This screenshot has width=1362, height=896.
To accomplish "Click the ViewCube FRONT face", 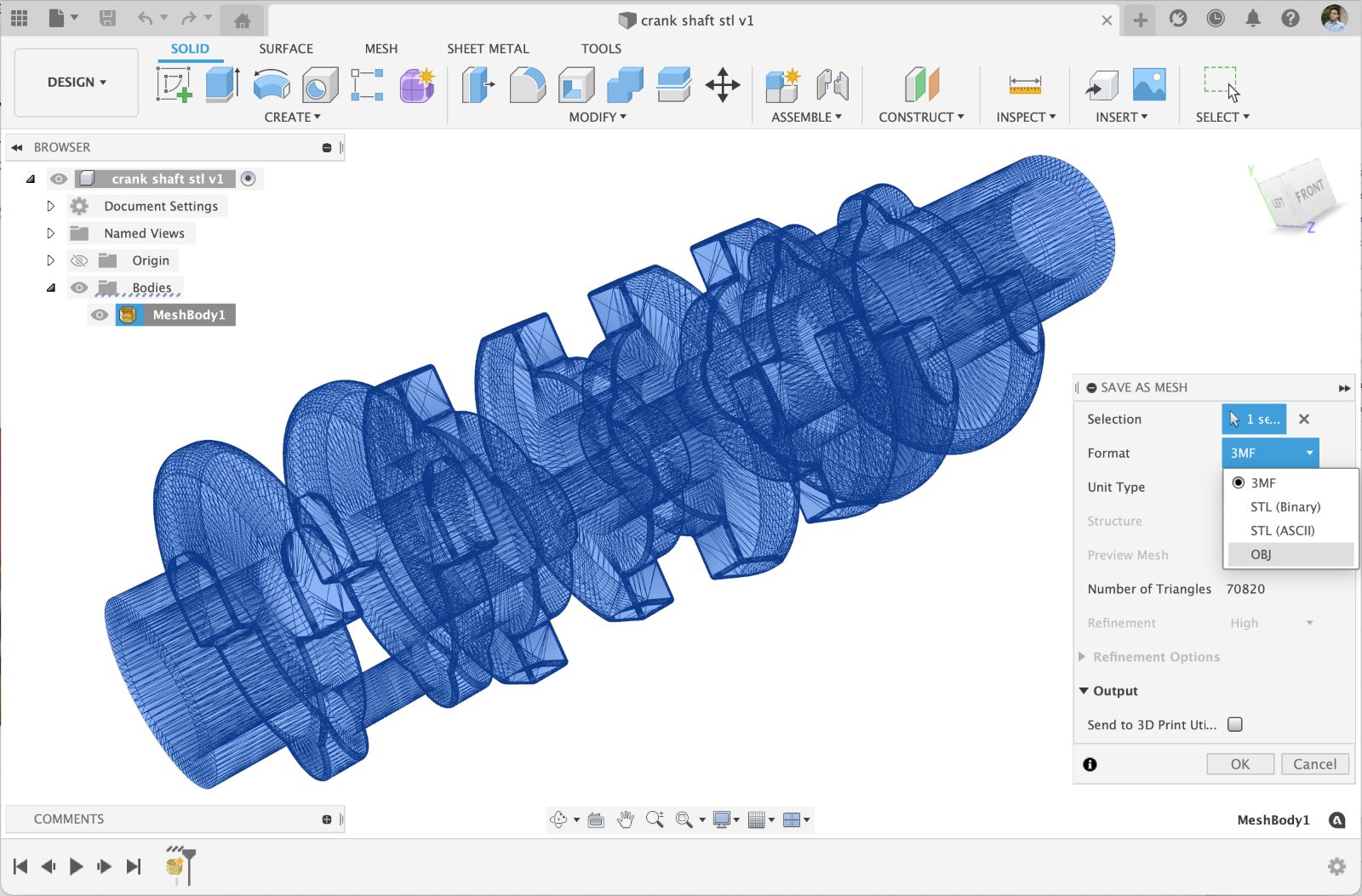I will pyautogui.click(x=1308, y=191).
